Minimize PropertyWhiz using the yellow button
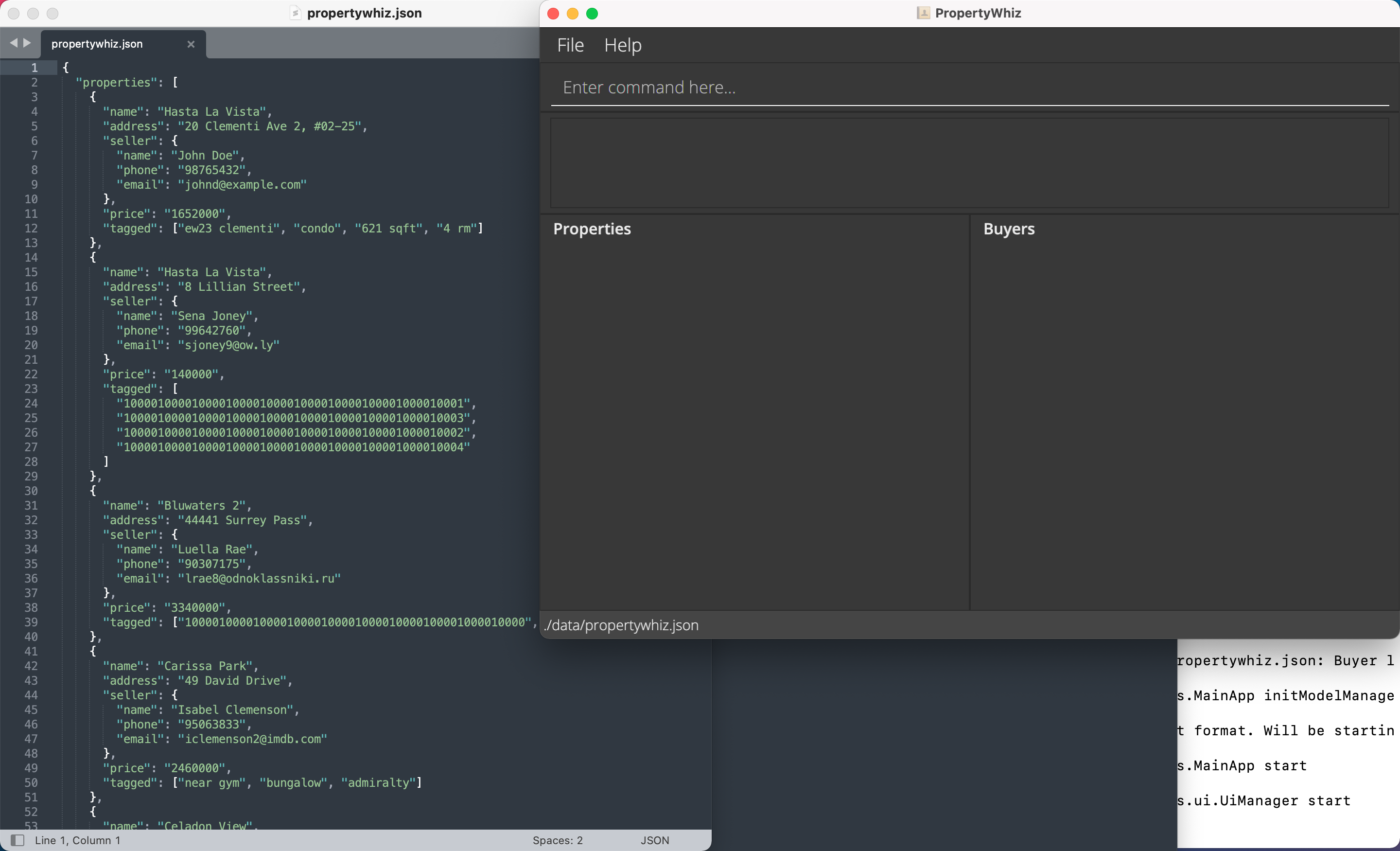 coord(573,14)
